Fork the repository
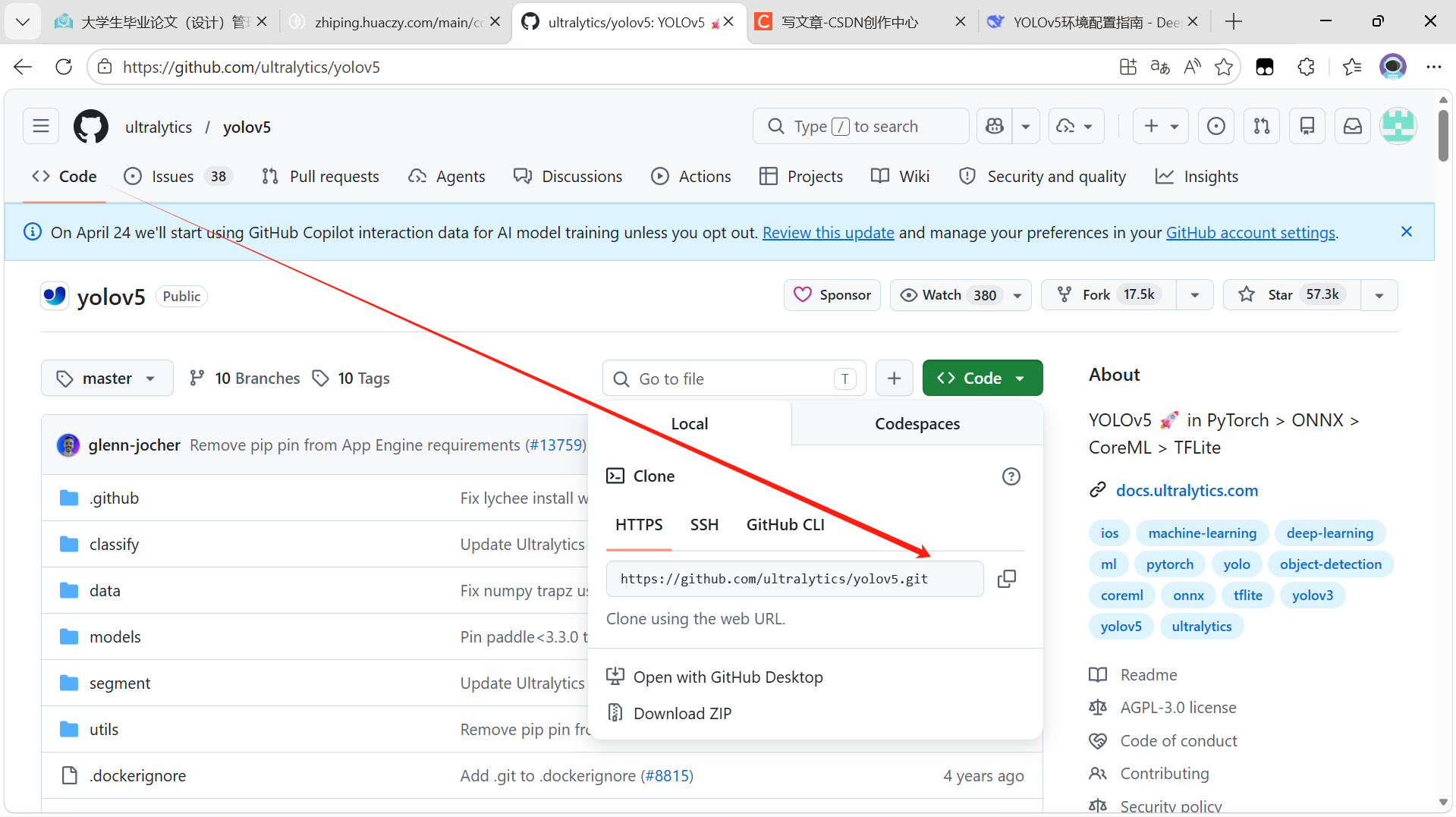The height and width of the screenshot is (817, 1456). click(1109, 295)
